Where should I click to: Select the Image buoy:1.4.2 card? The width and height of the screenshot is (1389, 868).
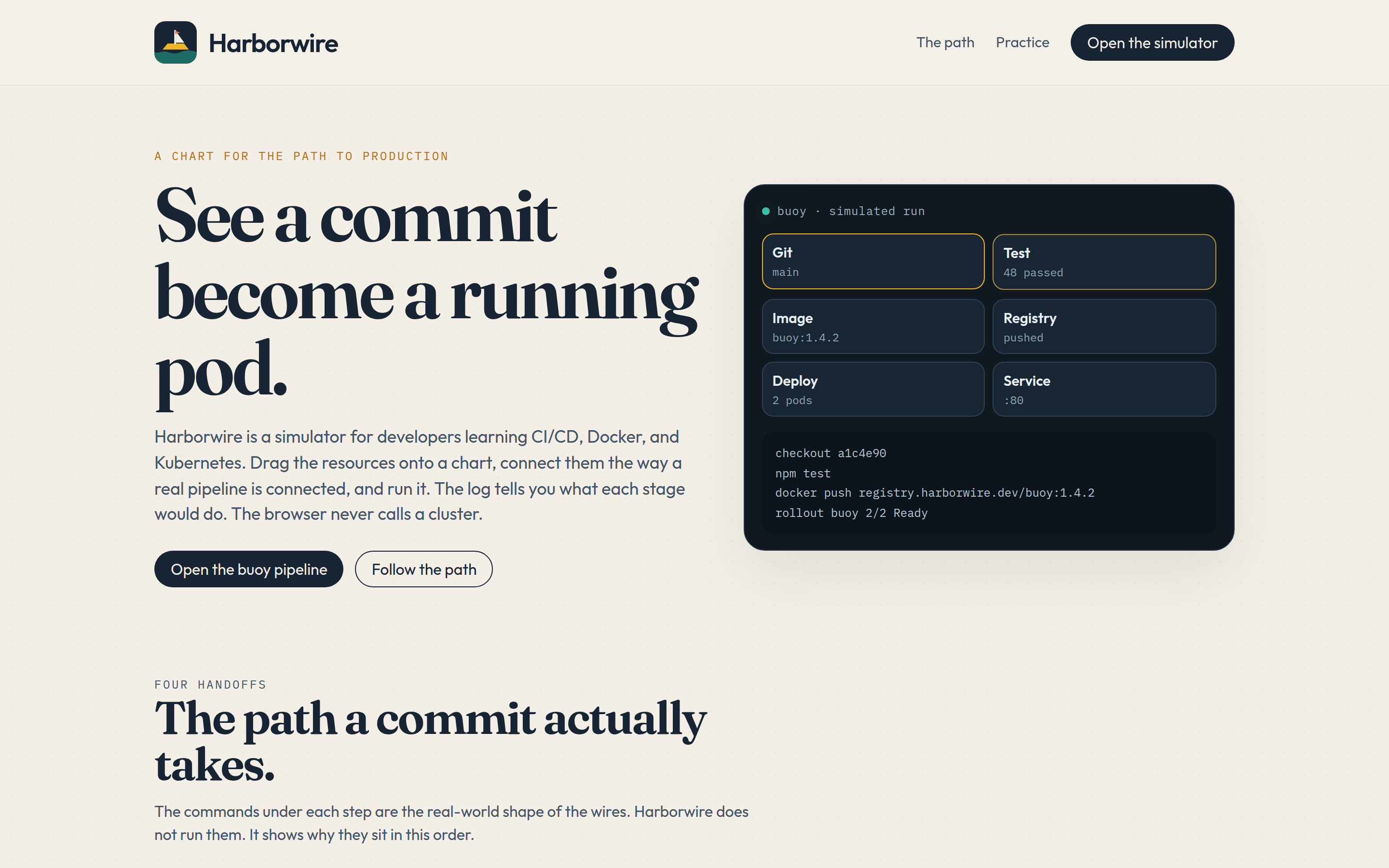(x=873, y=326)
